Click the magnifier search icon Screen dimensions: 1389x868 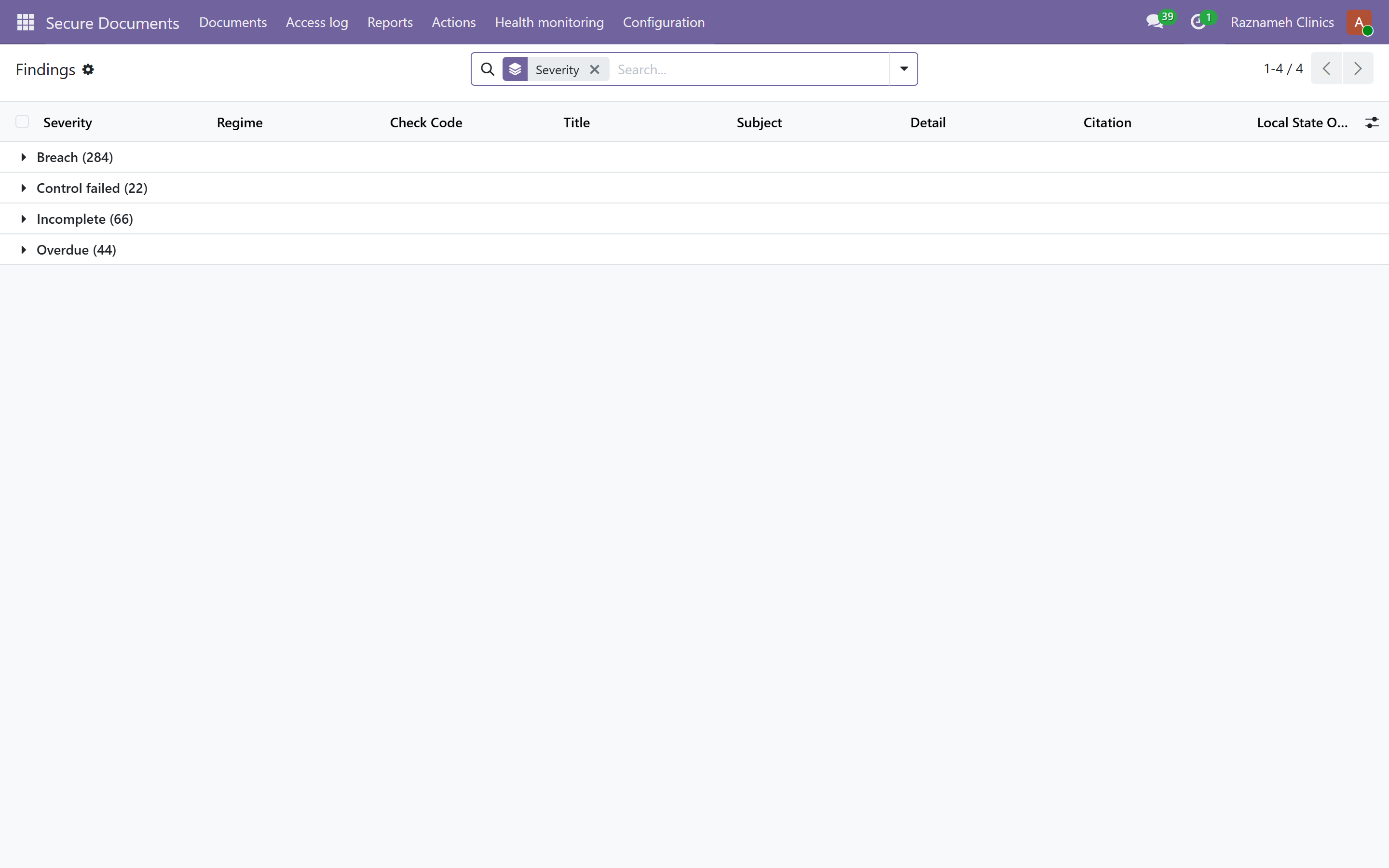(x=487, y=69)
